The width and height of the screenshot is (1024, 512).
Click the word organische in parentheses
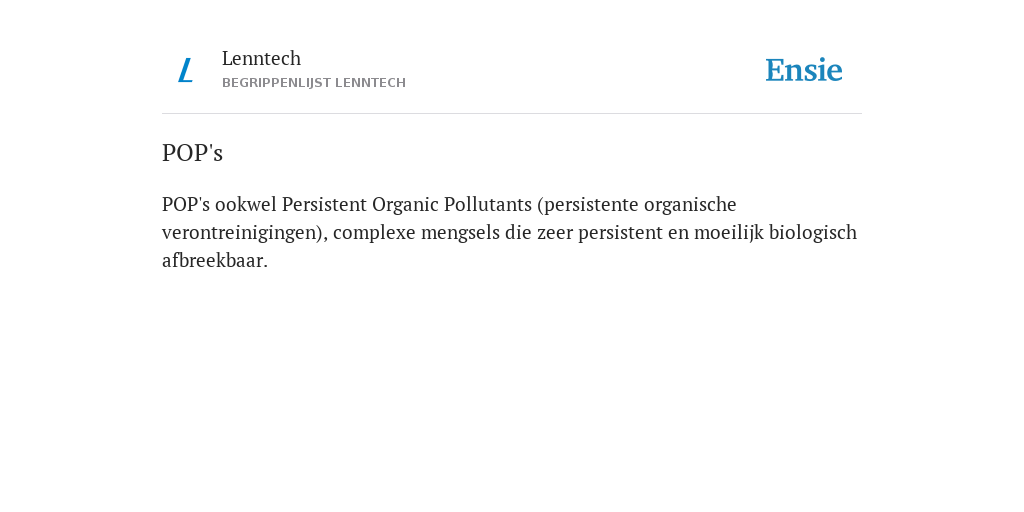click(690, 206)
